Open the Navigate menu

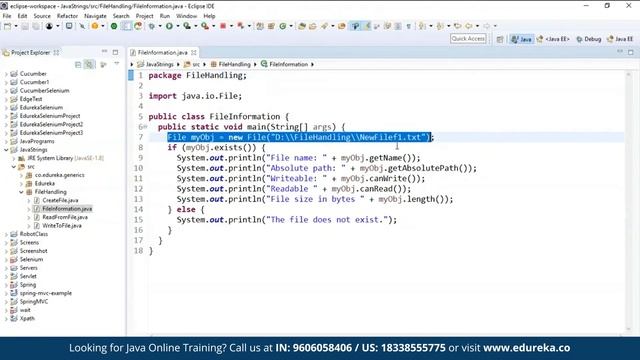(95, 16)
